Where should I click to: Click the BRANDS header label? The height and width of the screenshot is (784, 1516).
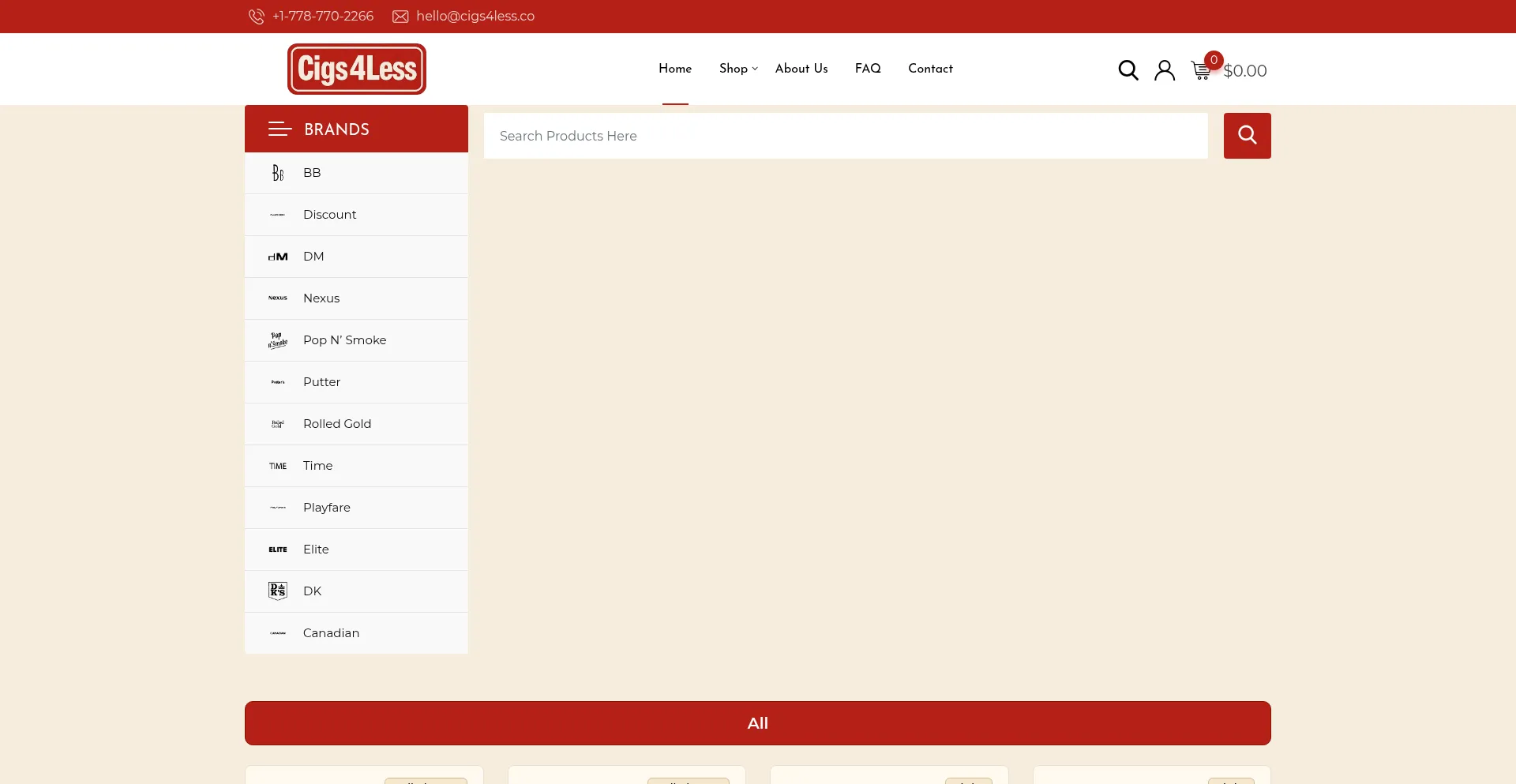tap(337, 129)
